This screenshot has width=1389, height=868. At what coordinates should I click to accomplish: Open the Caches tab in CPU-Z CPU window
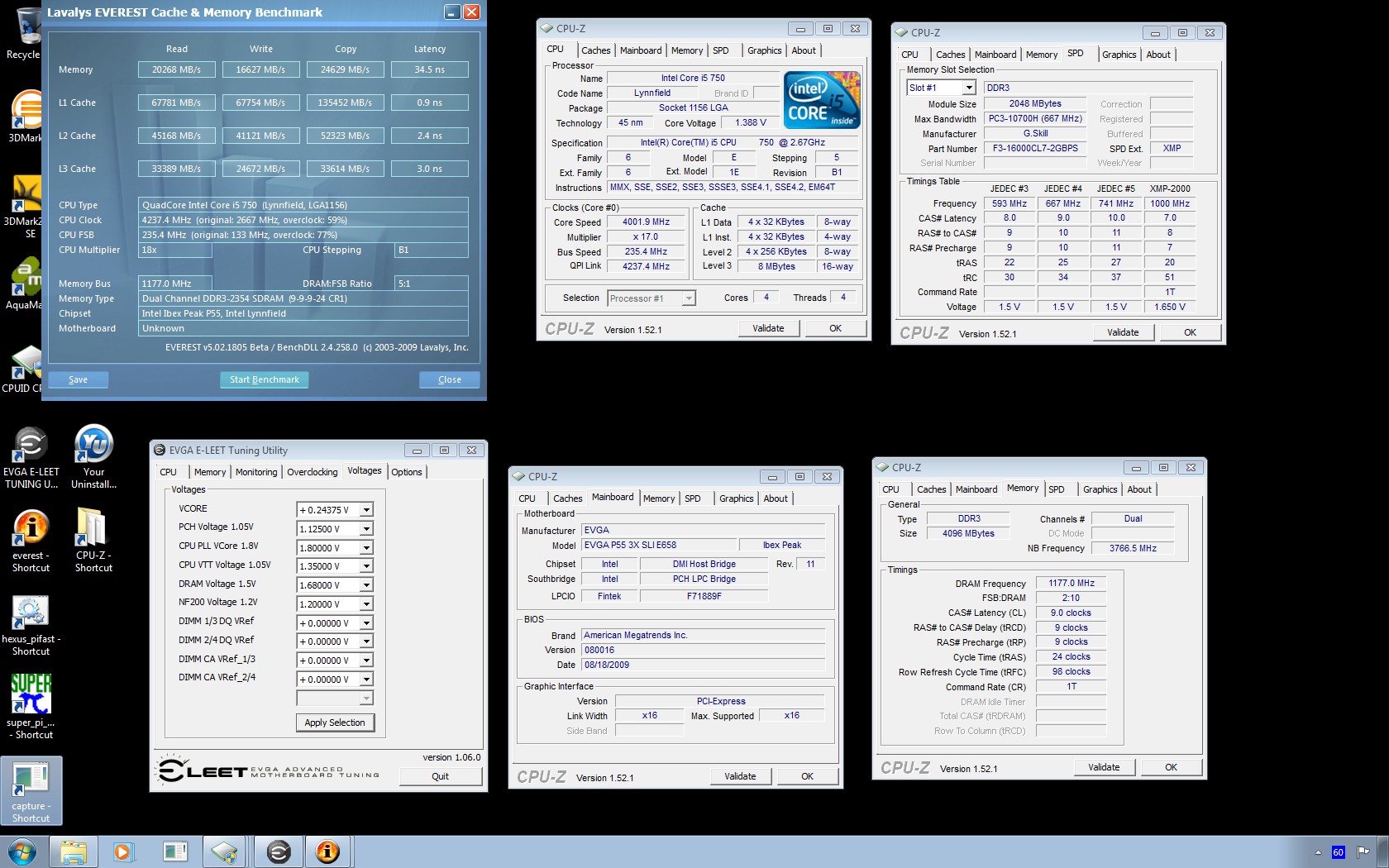595,50
